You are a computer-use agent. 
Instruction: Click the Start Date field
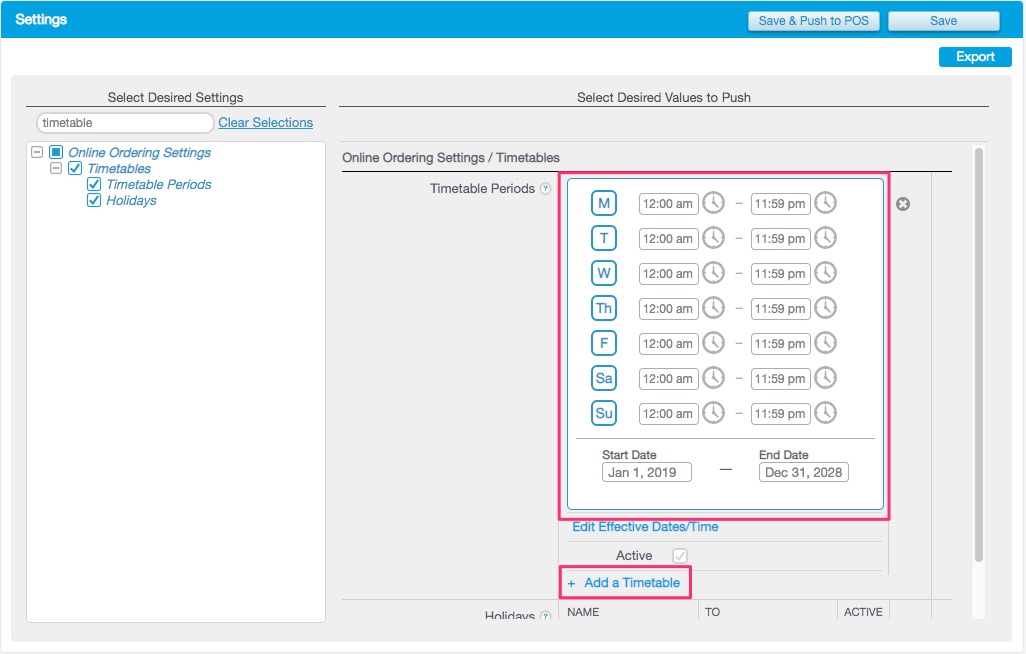click(x=644, y=472)
